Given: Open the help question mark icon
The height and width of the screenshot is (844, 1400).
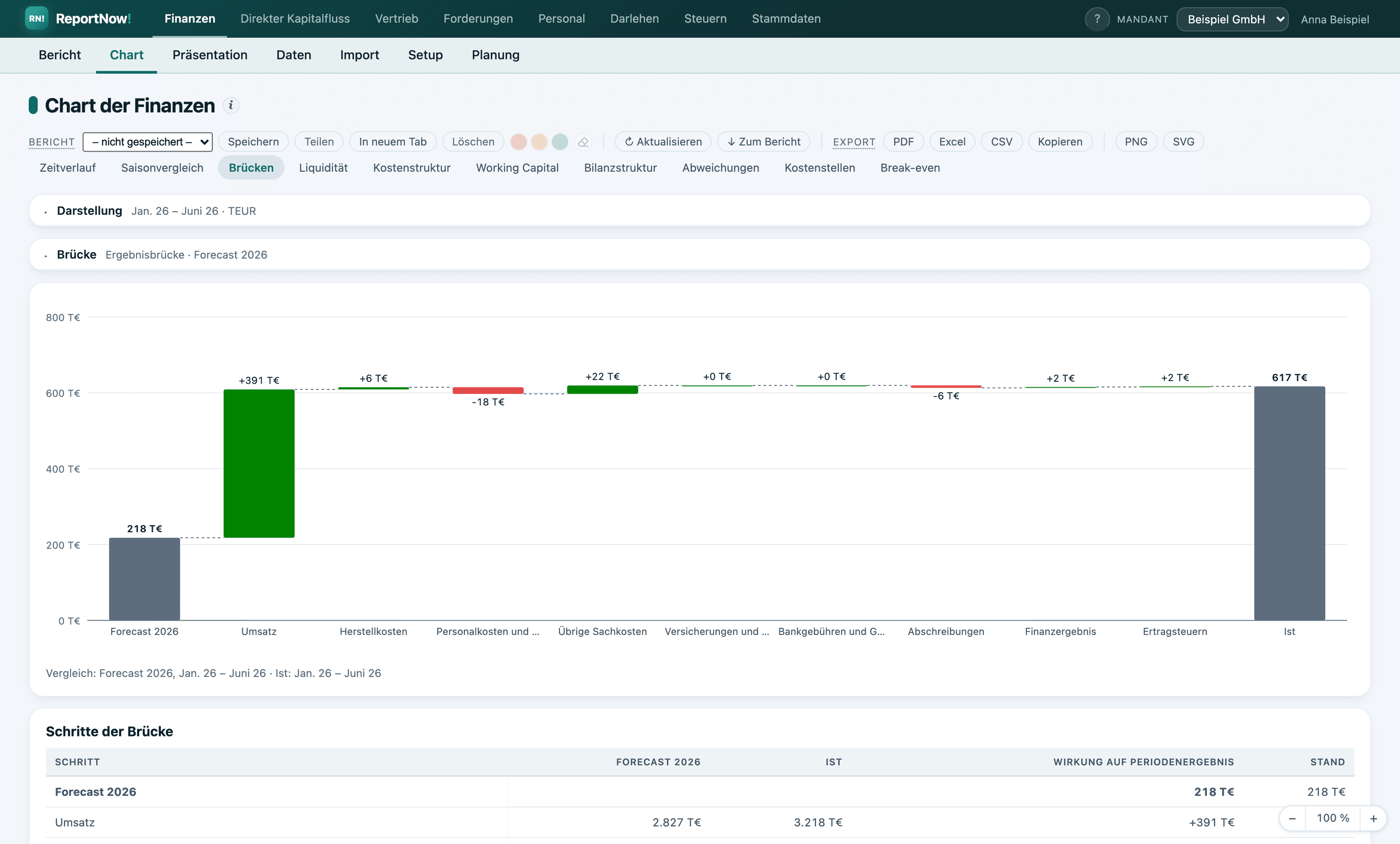Looking at the screenshot, I should pos(1097,19).
